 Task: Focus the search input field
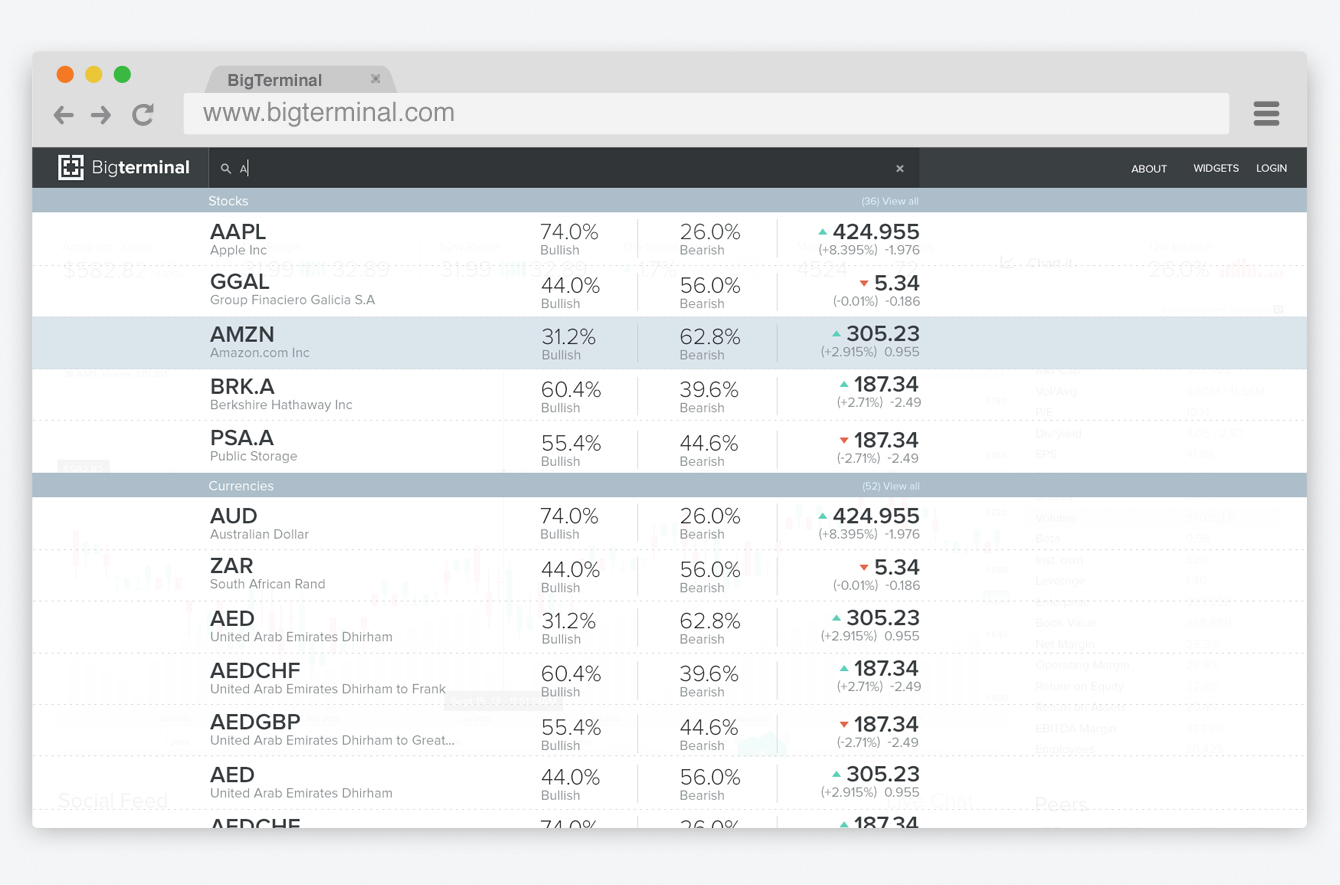click(x=563, y=168)
